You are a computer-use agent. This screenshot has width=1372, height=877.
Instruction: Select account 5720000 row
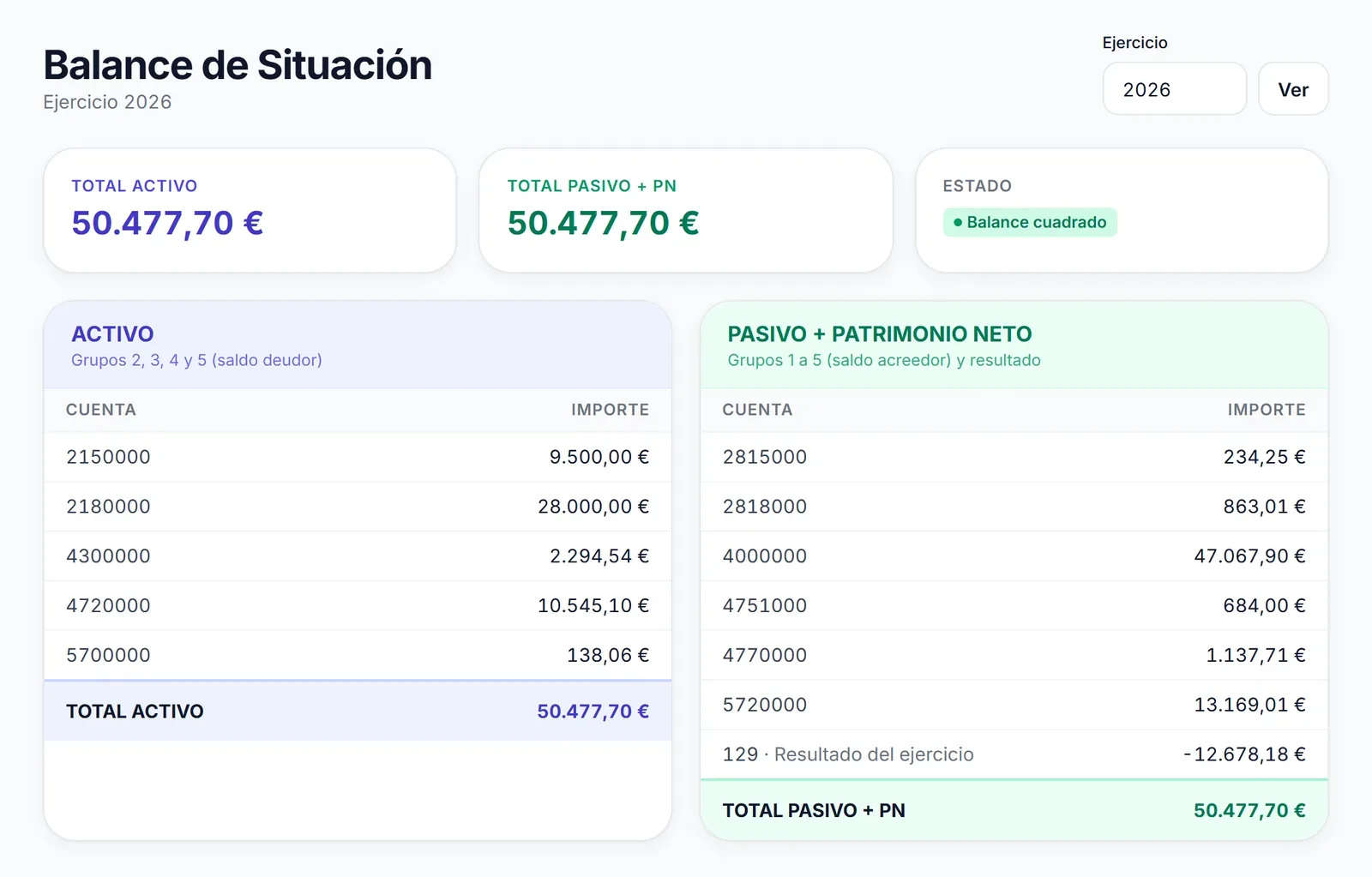click(x=1014, y=706)
